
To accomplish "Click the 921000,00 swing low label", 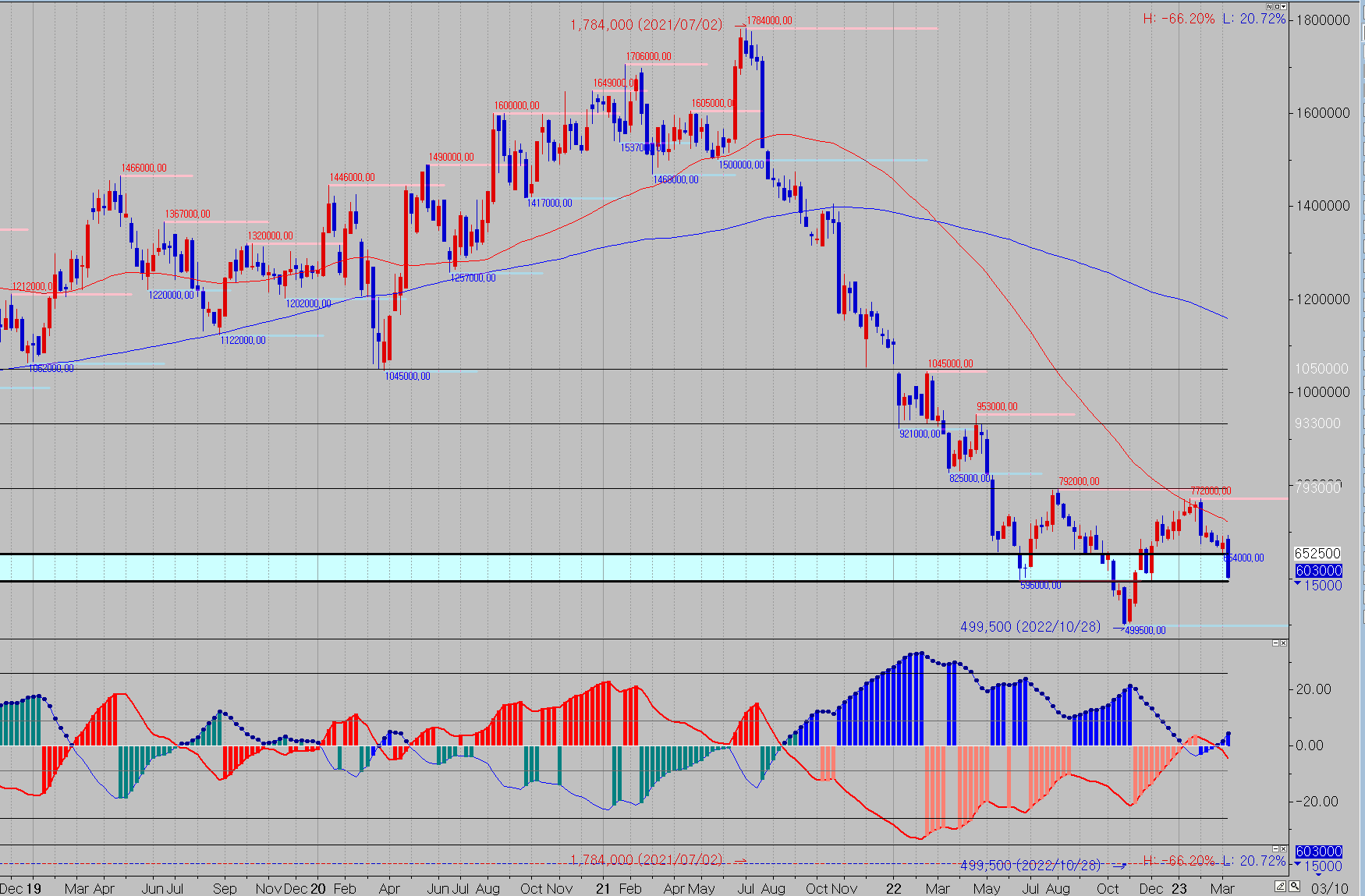I will point(920,434).
